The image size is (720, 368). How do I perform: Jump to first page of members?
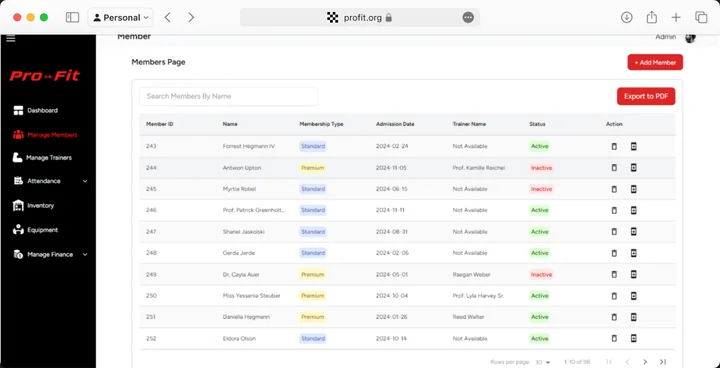point(609,362)
